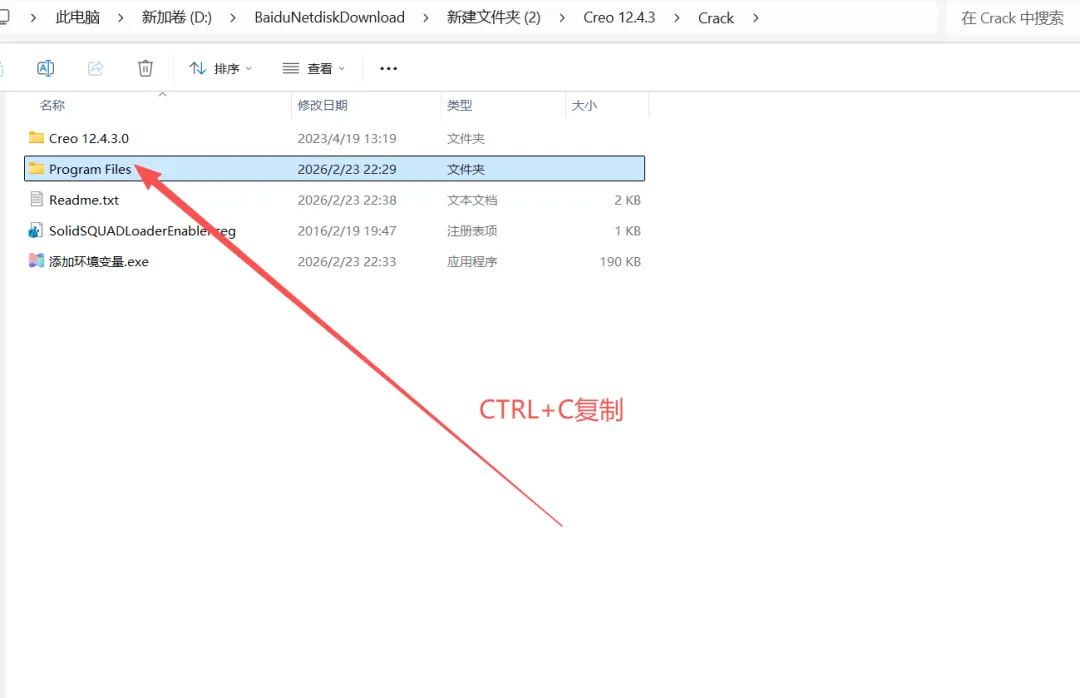Image resolution: width=1080 pixels, height=698 pixels.
Task: Sort by the 名称 column header
Action: pos(52,105)
